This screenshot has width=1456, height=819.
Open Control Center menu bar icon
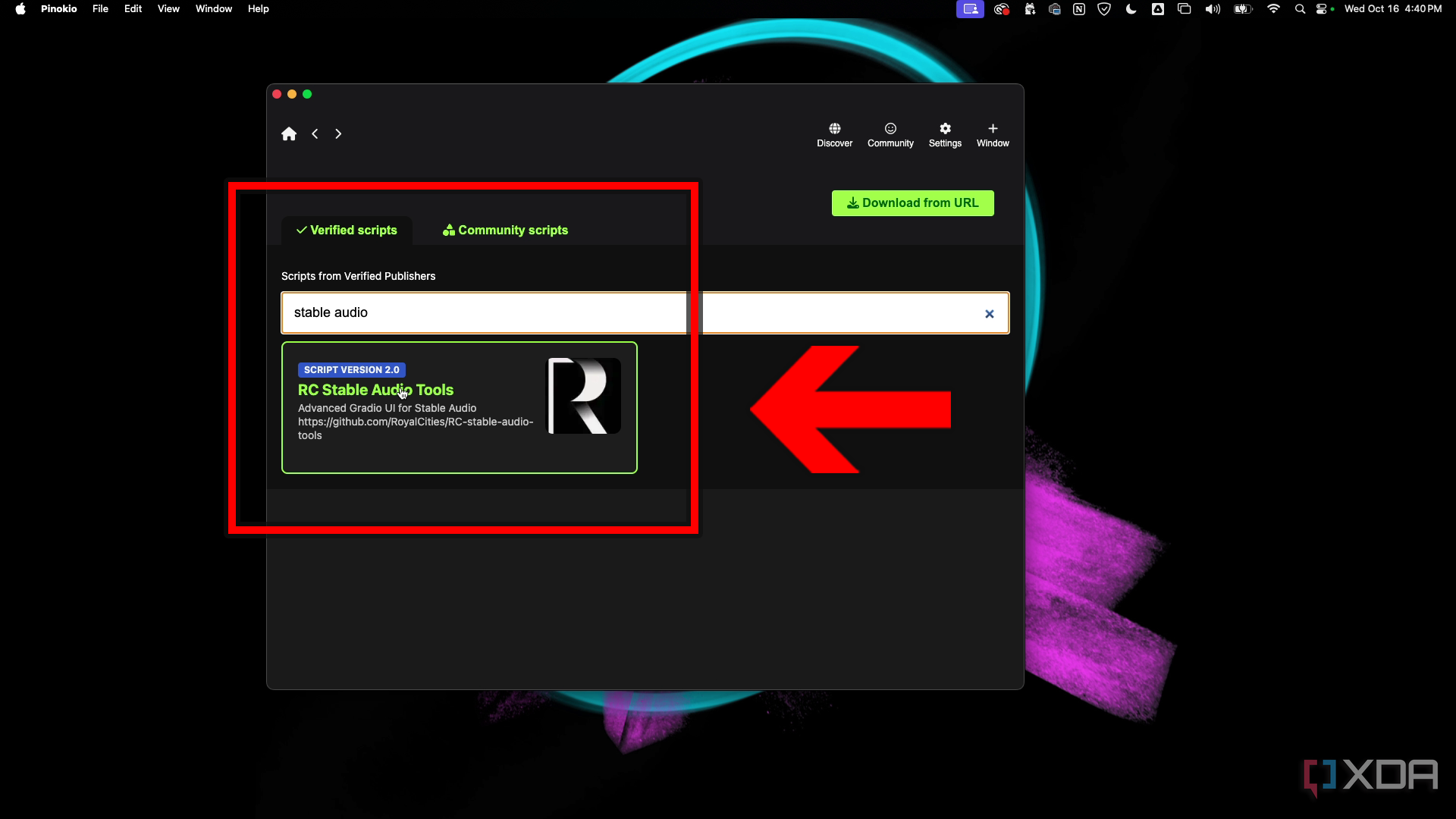1323,9
